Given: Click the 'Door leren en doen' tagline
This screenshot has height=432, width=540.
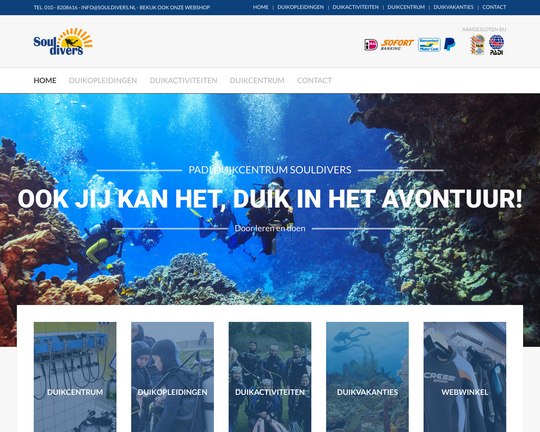Looking at the screenshot, I should coord(270,228).
